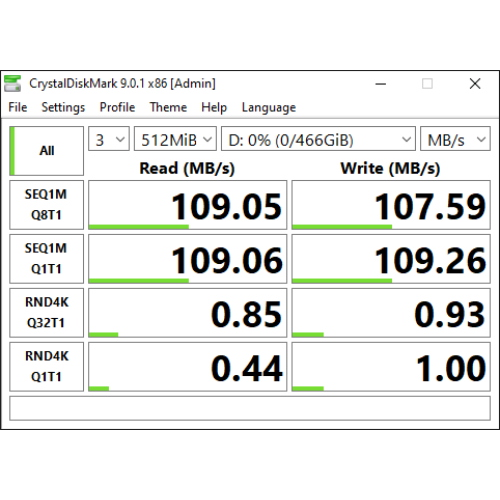This screenshot has height=500, width=500.
Task: Minimize the CrystalDiskMark window
Action: (x=381, y=84)
